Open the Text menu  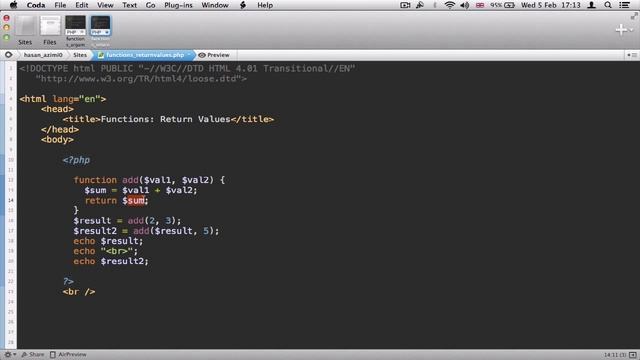click(129, 5)
